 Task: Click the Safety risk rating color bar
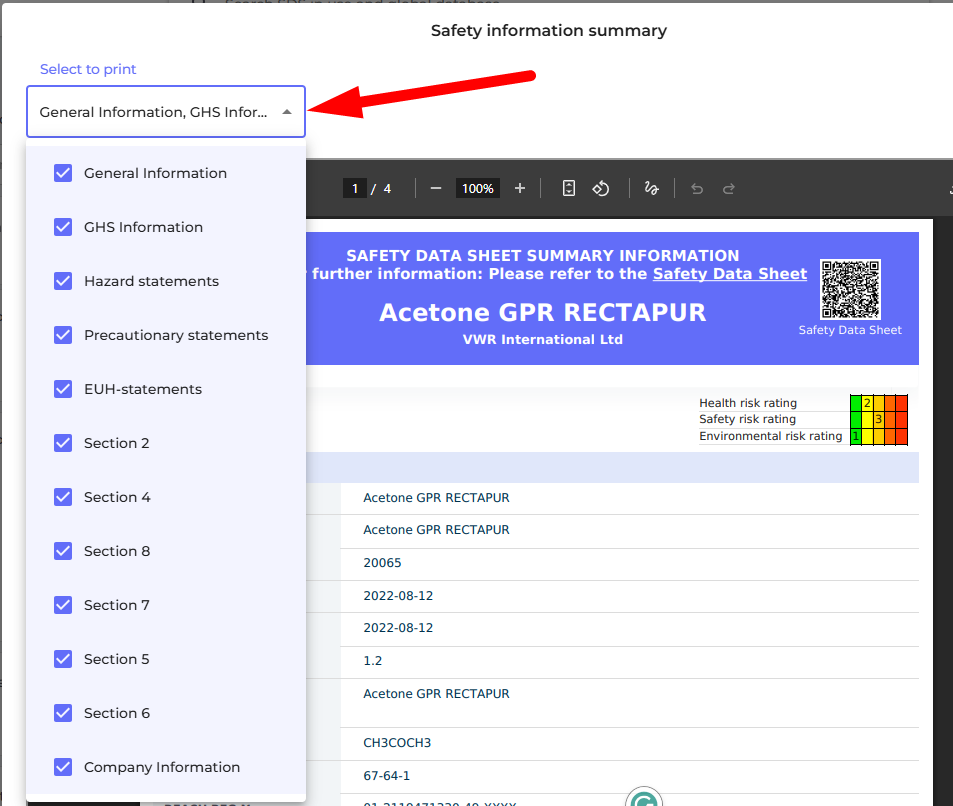[x=879, y=419]
